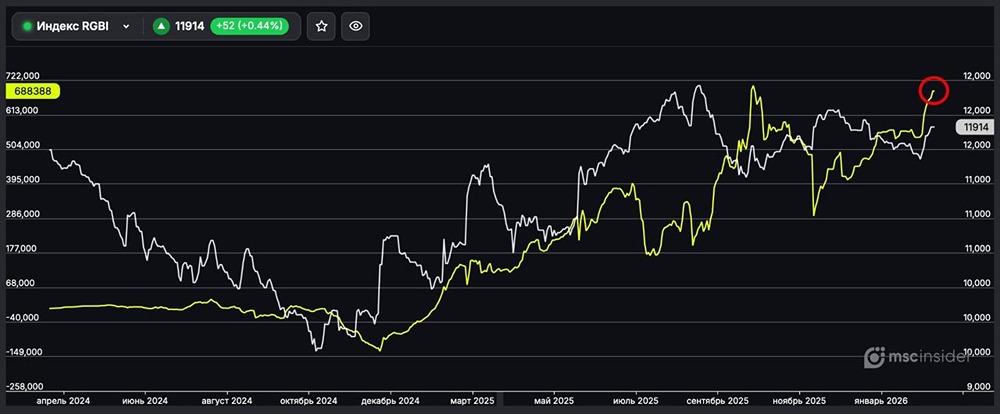Select март 2025 on the time axis
1000x414 pixels.
[x=471, y=400]
